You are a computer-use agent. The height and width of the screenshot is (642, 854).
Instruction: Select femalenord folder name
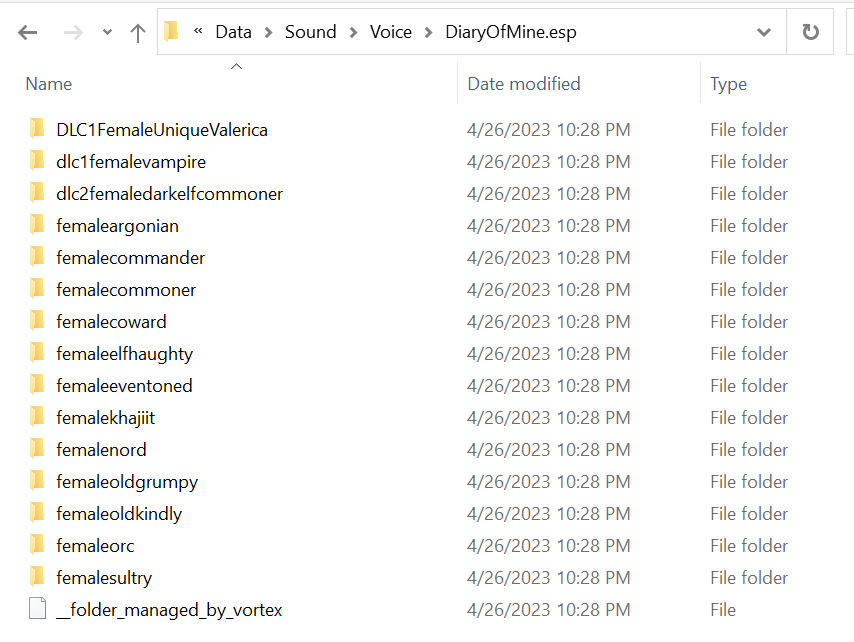[101, 450]
